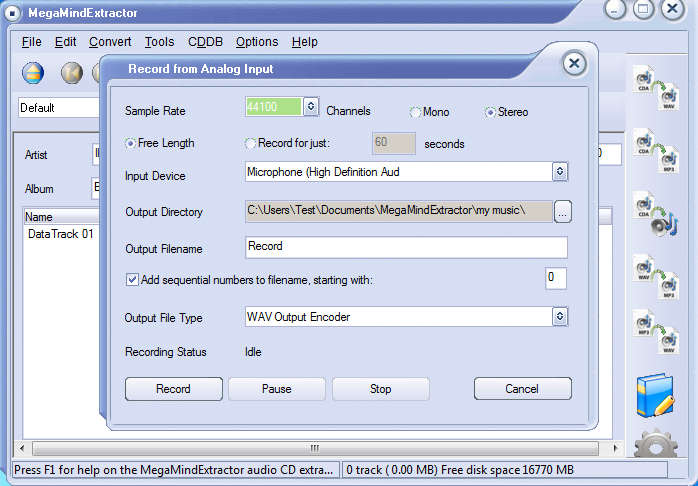Image resolution: width=698 pixels, height=486 pixels.
Task: Open the gear settings icon in sidebar
Action: [656, 443]
